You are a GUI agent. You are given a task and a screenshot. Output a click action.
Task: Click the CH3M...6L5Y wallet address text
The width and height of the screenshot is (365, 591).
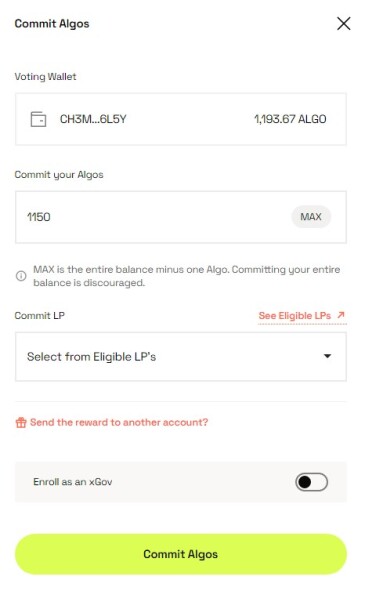pos(93,119)
